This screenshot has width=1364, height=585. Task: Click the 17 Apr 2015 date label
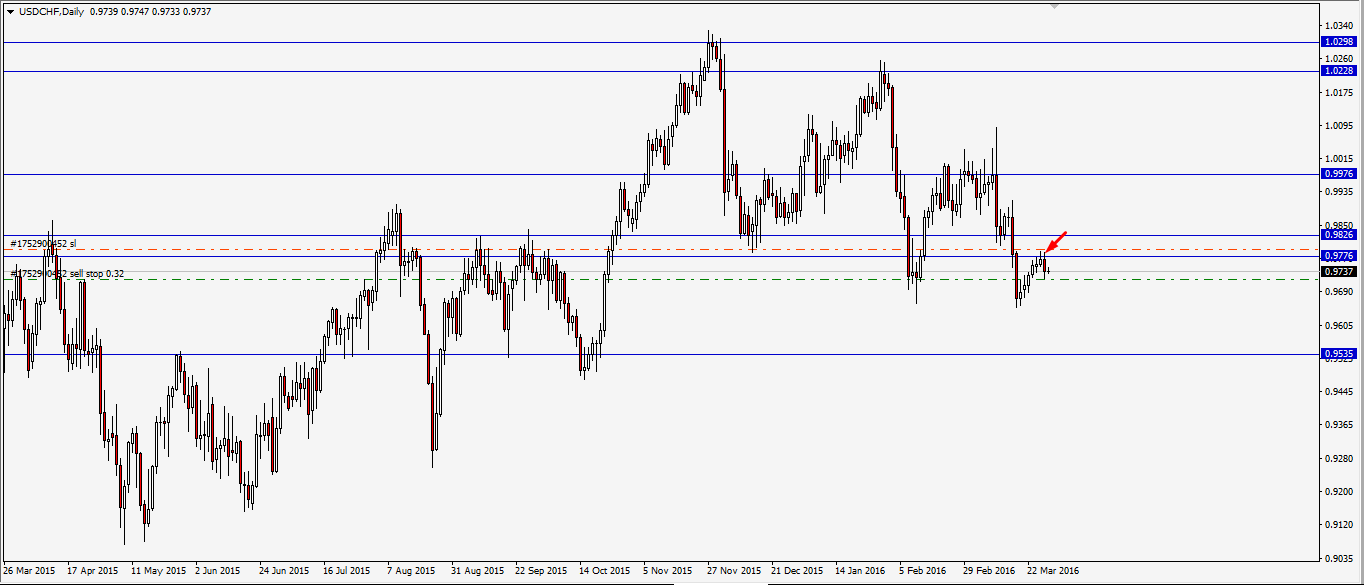point(93,571)
